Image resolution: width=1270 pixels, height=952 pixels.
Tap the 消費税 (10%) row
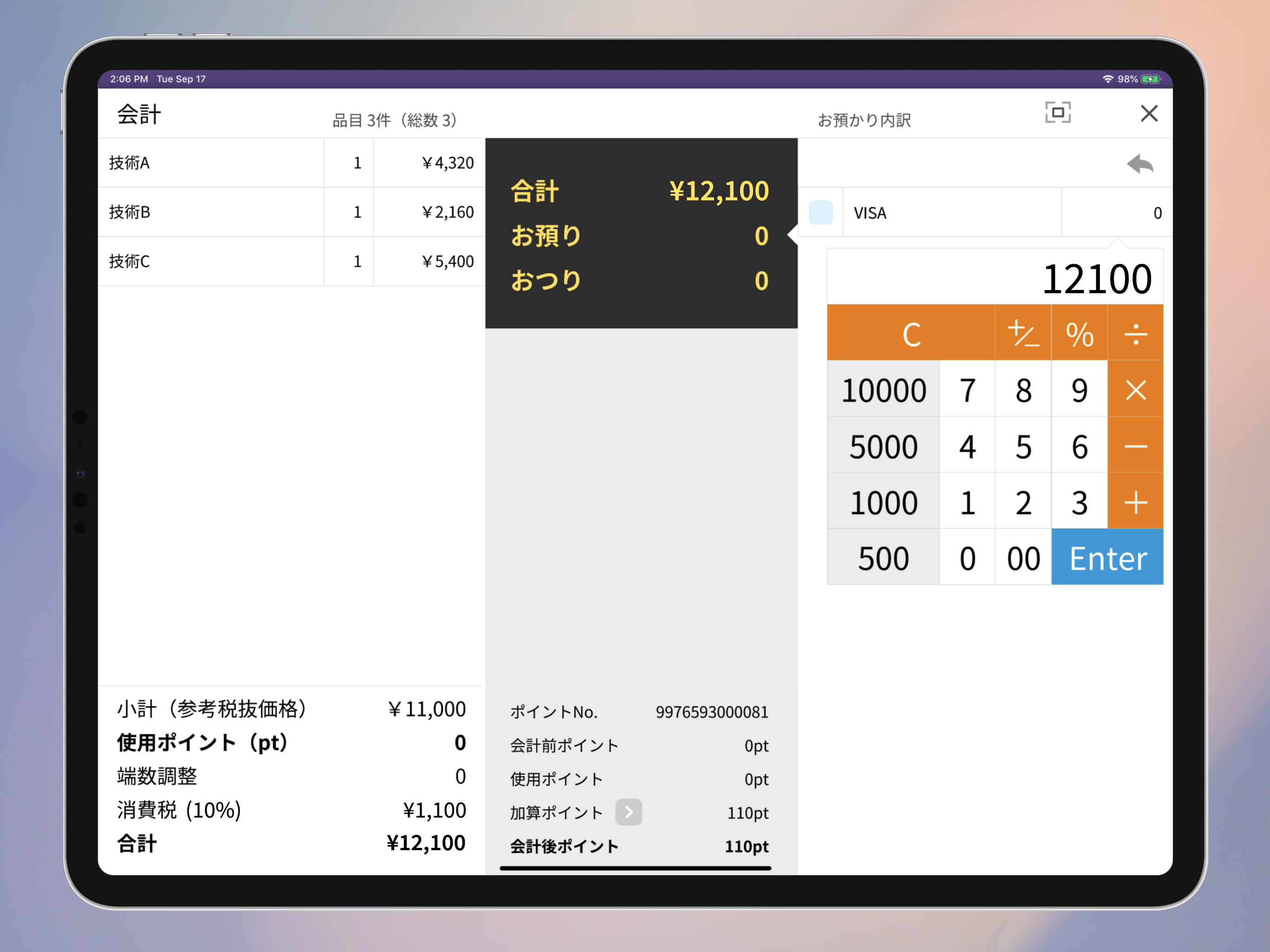click(x=291, y=810)
